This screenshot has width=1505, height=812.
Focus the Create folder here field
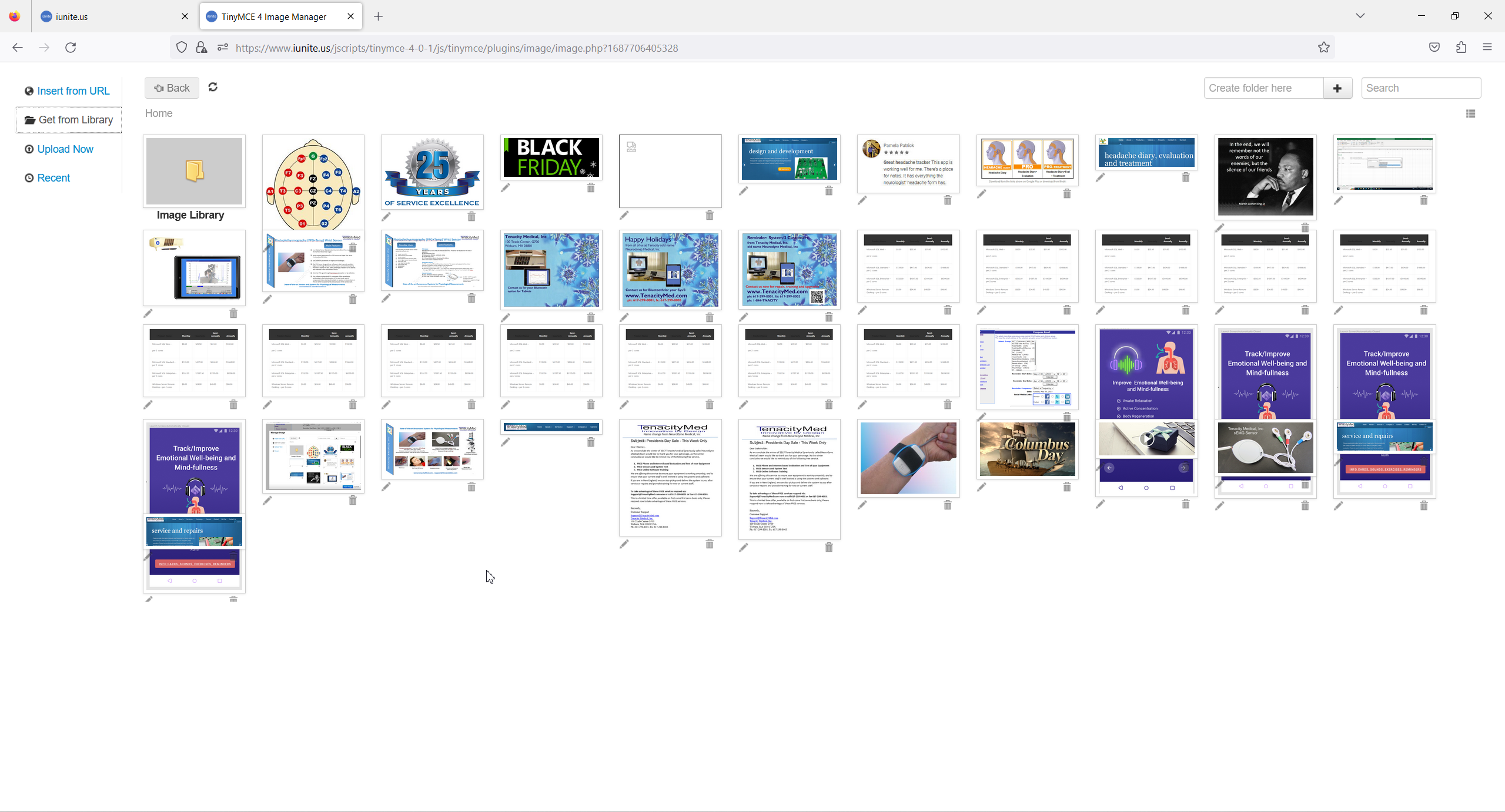click(x=1263, y=88)
